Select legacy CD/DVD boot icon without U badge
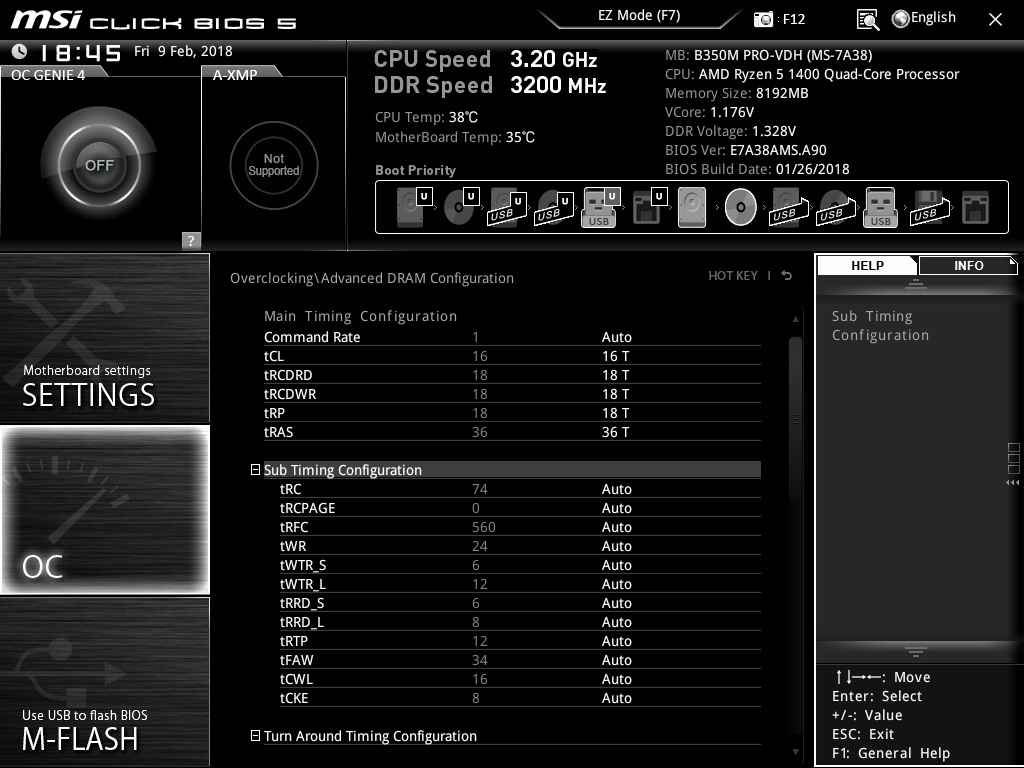Viewport: 1024px width, 768px height. point(741,207)
